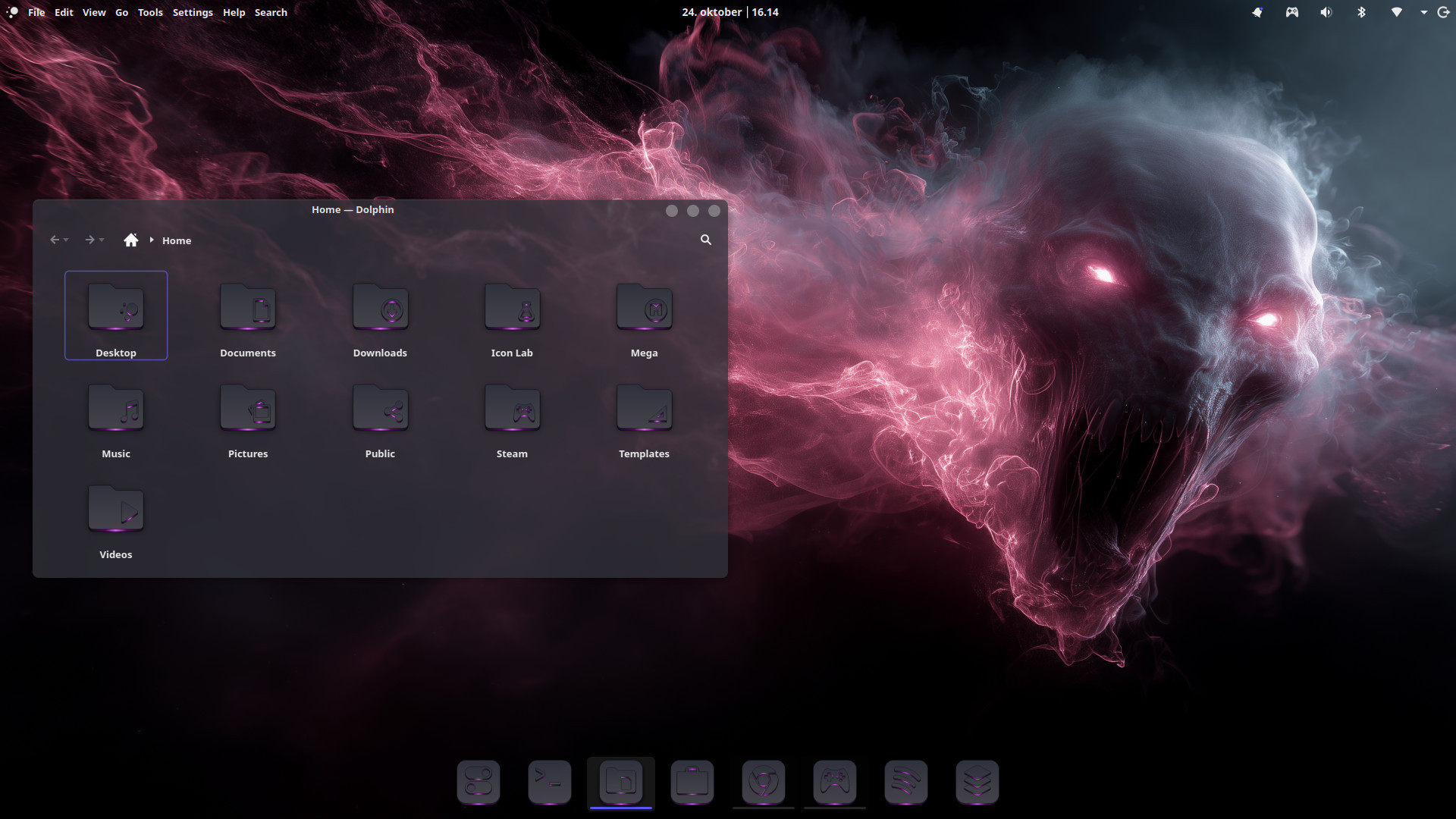Click the Wi-Fi network tray icon
Viewport: 1456px width, 819px height.
(1396, 12)
